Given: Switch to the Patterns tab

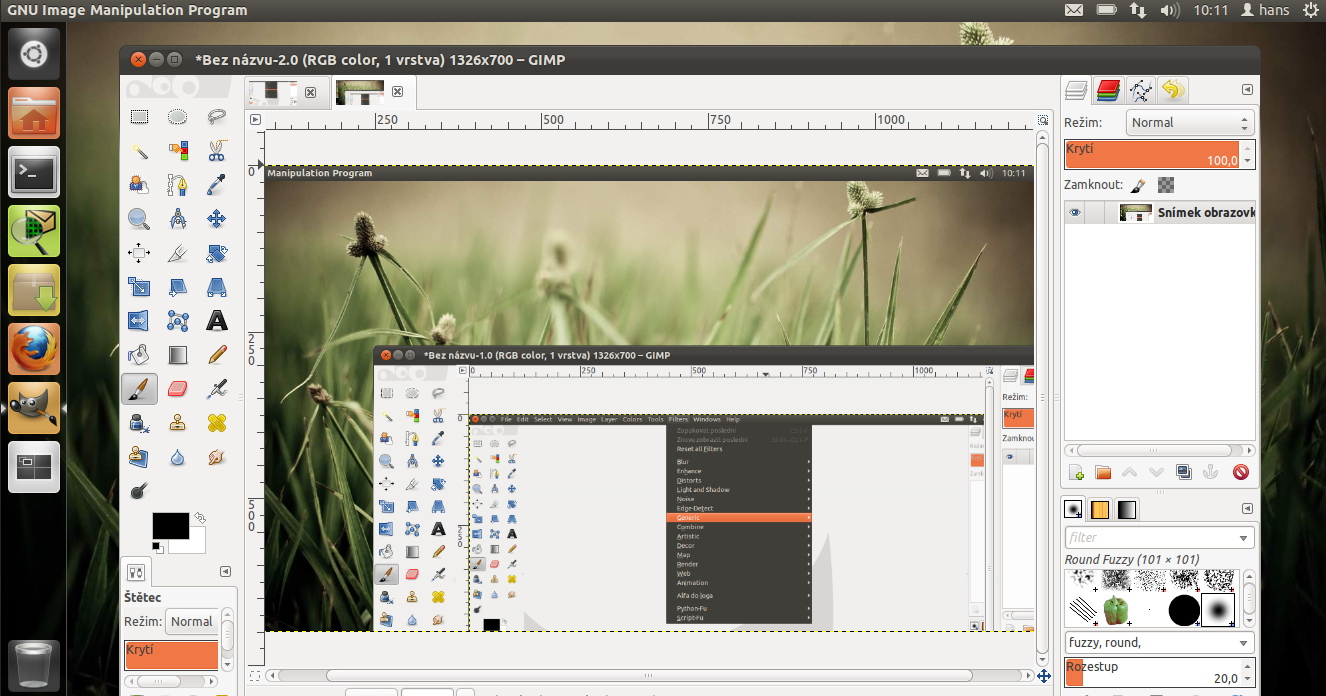Looking at the screenshot, I should click(x=1100, y=509).
